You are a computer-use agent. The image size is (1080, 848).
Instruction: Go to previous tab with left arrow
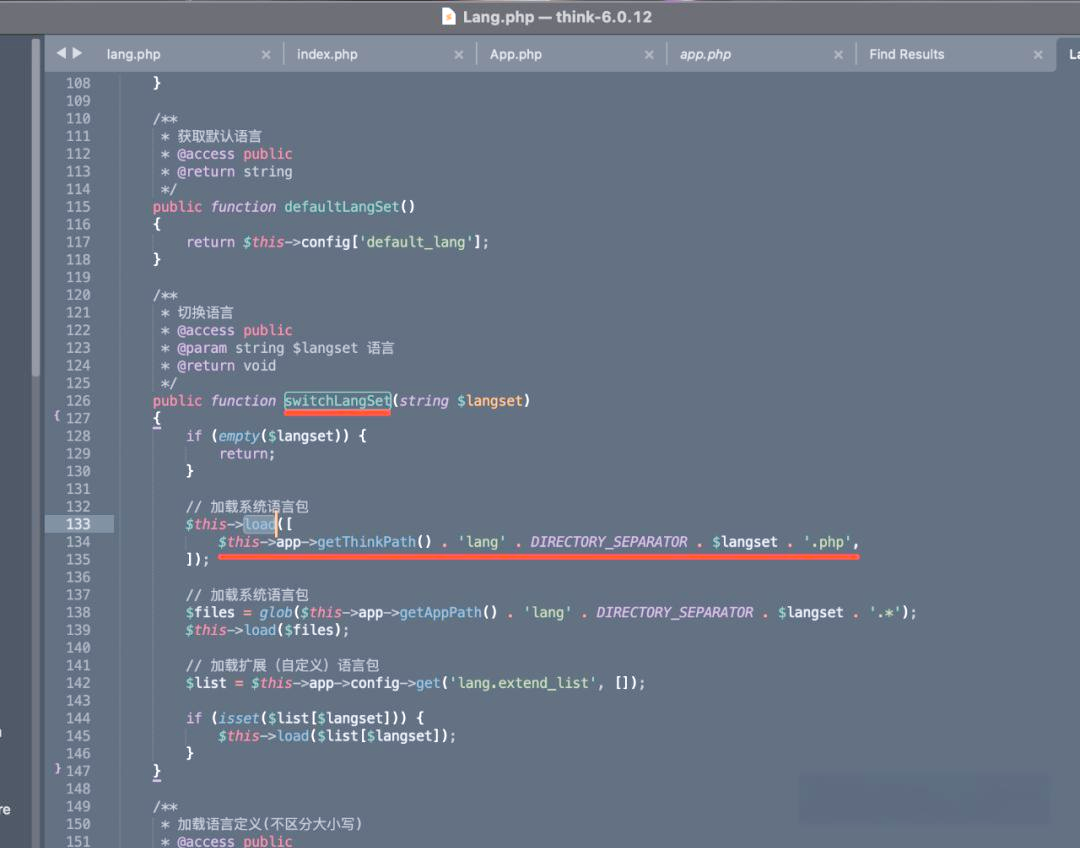(x=61, y=53)
